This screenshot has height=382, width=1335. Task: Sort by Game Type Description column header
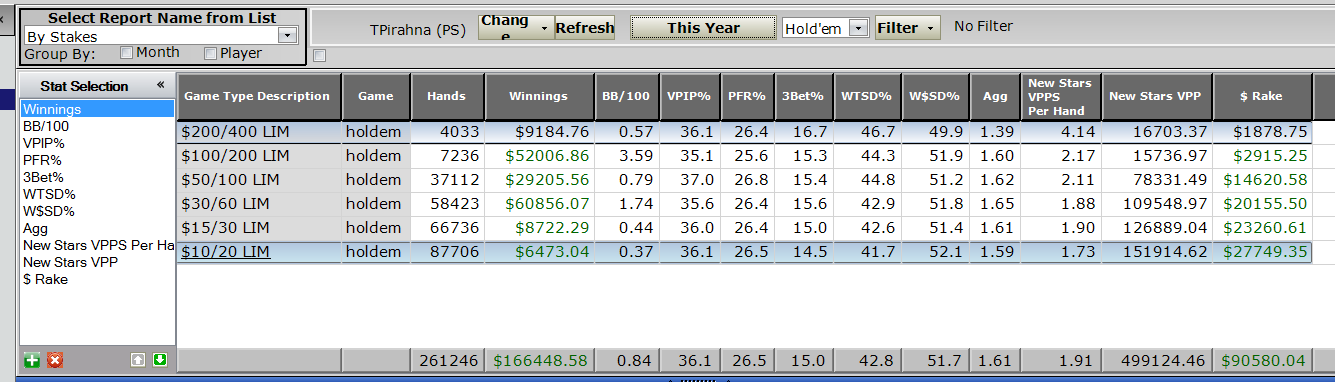pyautogui.click(x=259, y=96)
